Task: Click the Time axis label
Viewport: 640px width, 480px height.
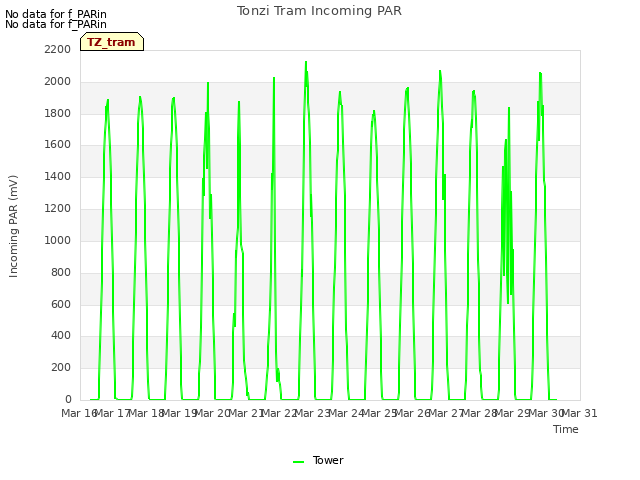Action: [566, 429]
